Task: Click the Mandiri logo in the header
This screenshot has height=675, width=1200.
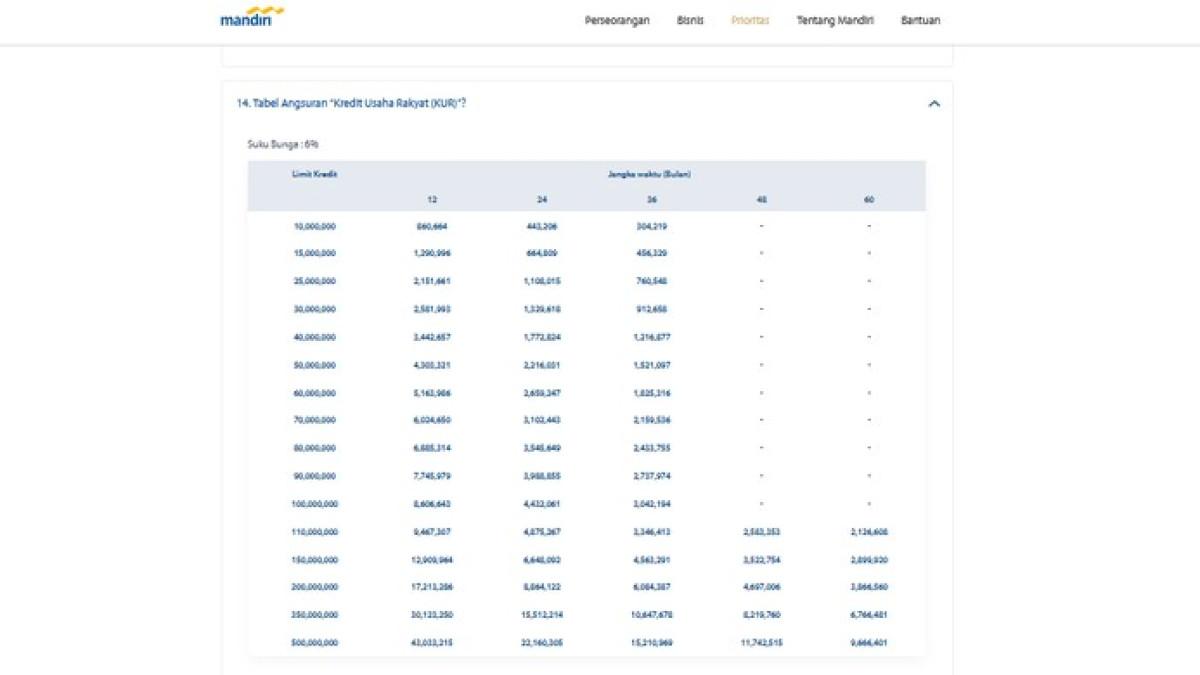Action: pos(252,17)
